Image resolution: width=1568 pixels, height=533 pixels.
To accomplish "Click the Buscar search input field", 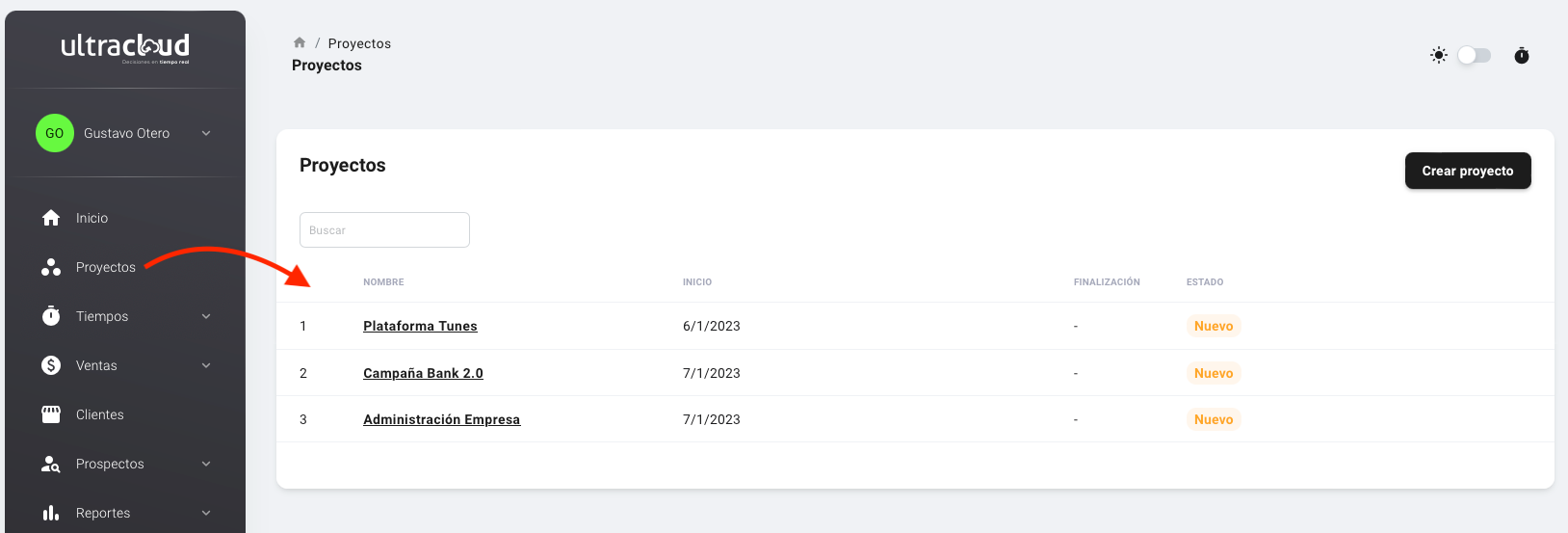I will 384,230.
